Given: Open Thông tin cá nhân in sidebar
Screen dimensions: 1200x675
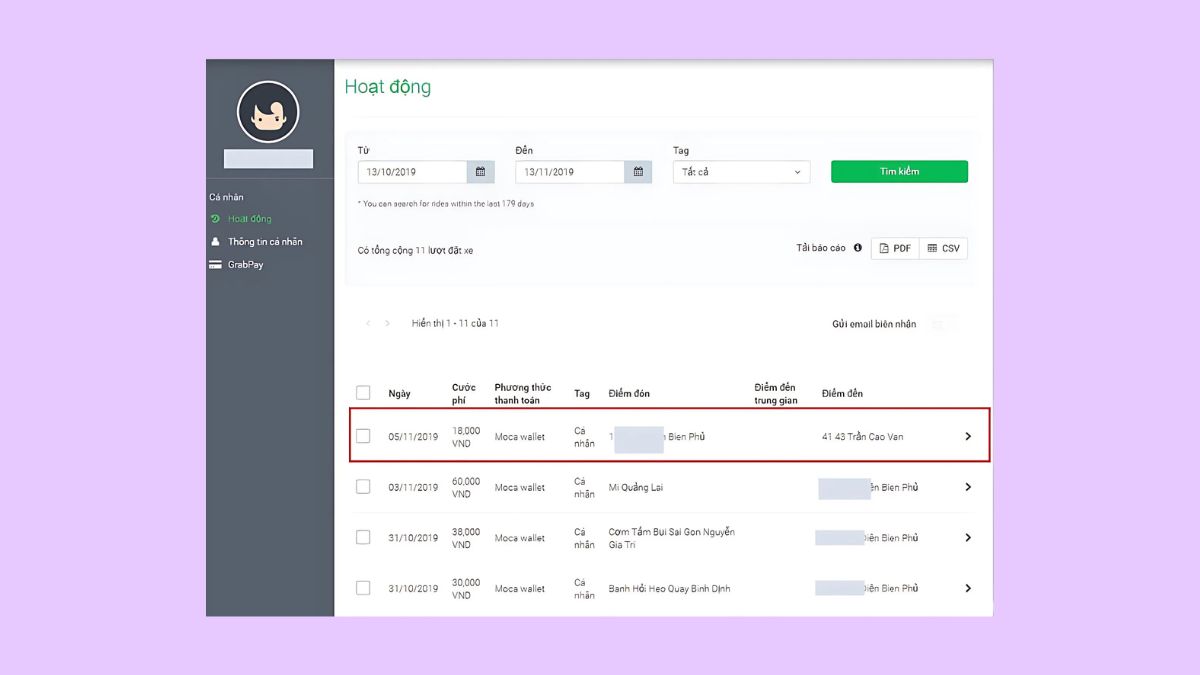Looking at the screenshot, I should point(265,242).
